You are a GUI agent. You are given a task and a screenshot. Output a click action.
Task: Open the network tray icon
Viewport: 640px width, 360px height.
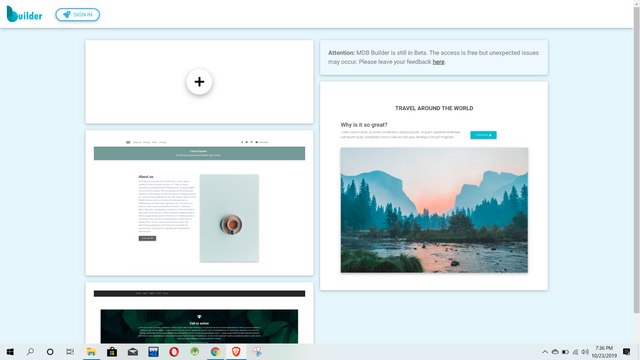click(575, 352)
